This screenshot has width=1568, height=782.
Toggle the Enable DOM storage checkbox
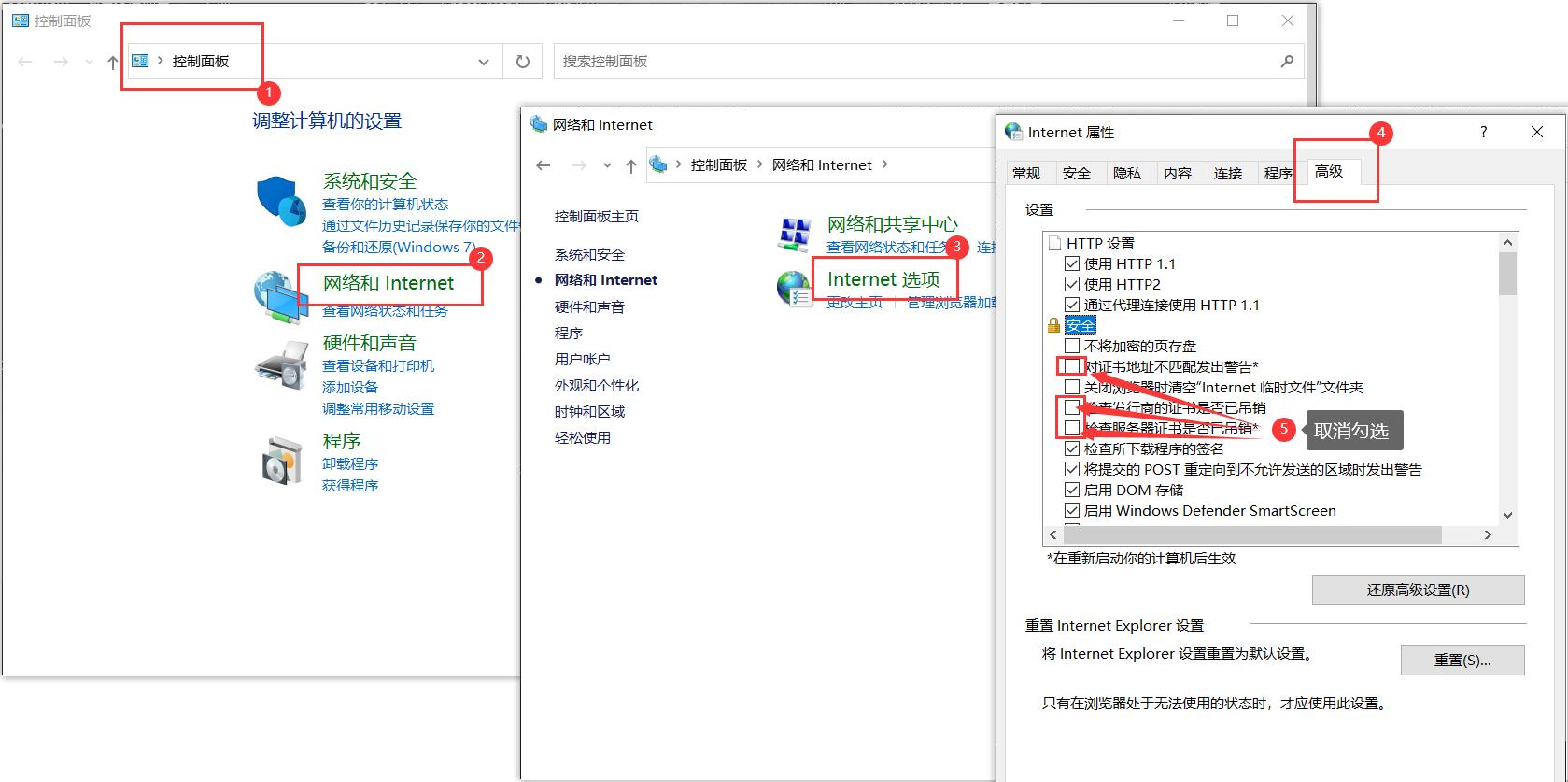1072,490
